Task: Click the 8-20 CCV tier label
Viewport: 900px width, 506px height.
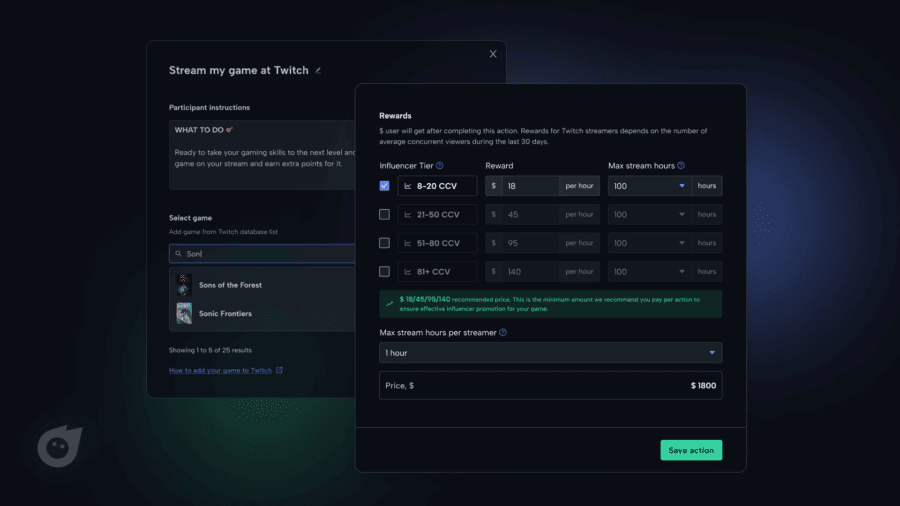Action: click(x=437, y=186)
